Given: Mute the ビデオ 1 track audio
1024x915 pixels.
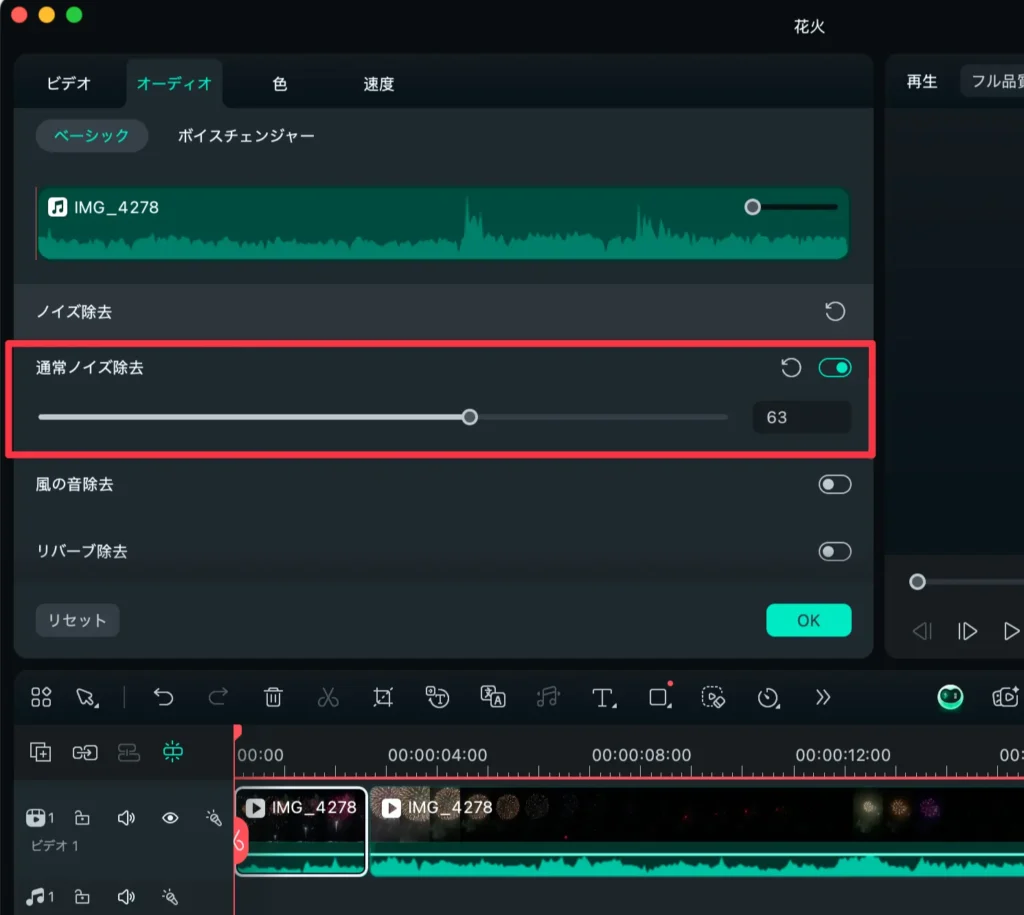Looking at the screenshot, I should 126,818.
